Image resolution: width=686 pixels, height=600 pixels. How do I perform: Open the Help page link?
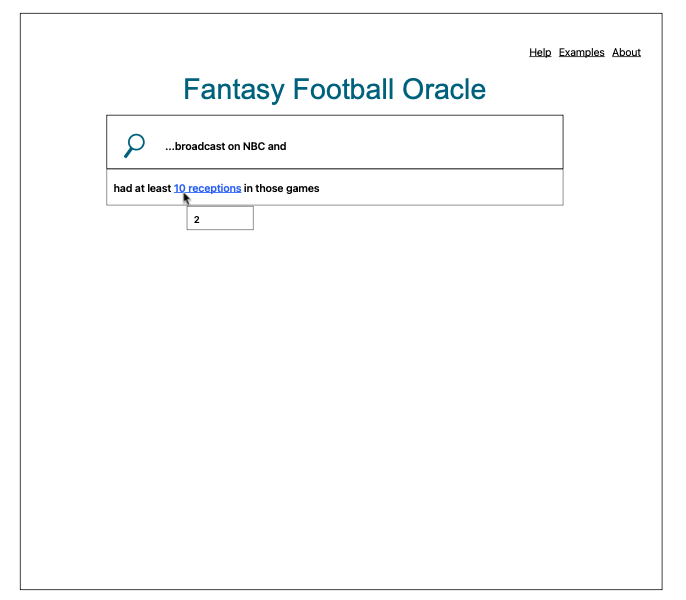pyautogui.click(x=540, y=52)
